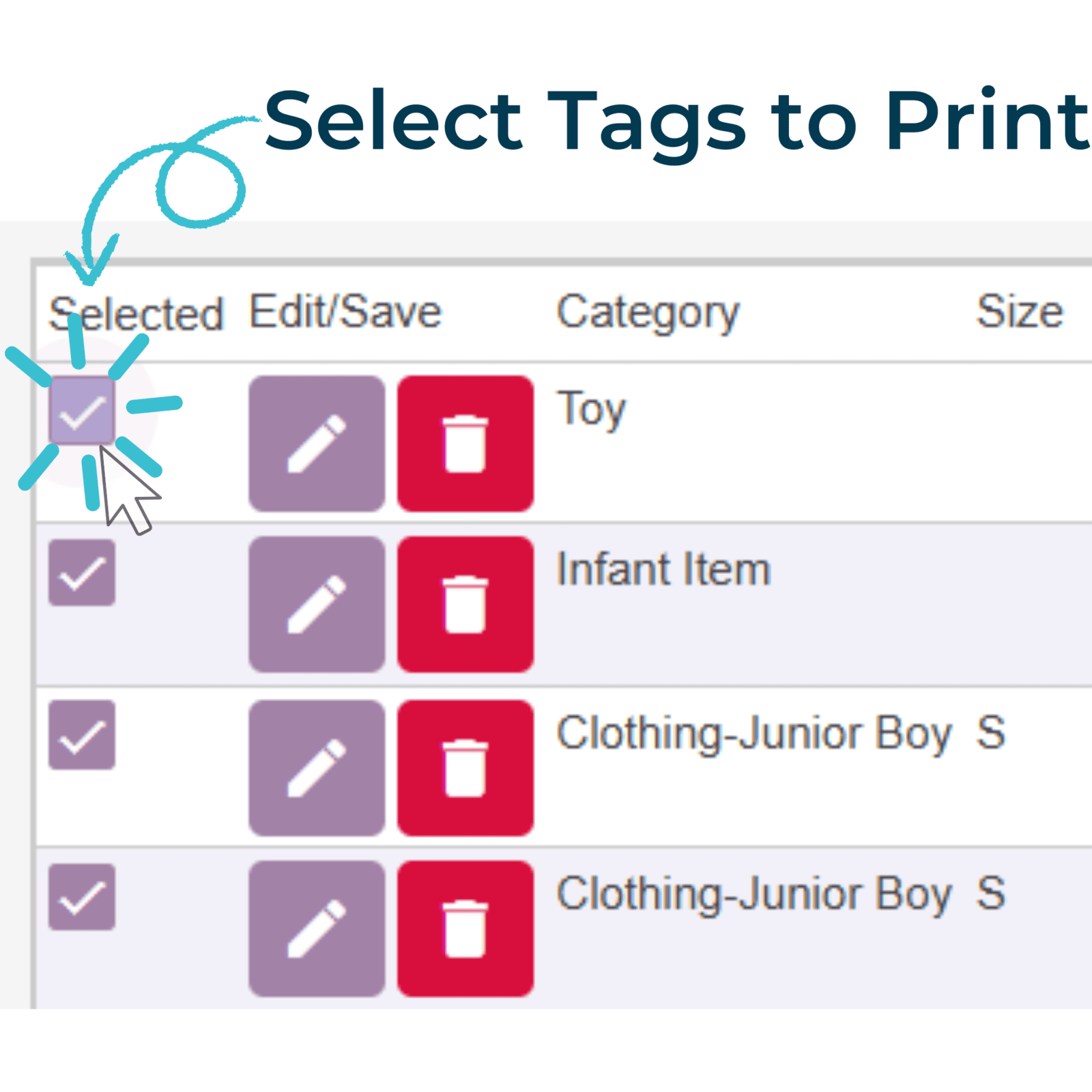
Task: Click the Select Tags to Print heading
Action: (x=677, y=123)
